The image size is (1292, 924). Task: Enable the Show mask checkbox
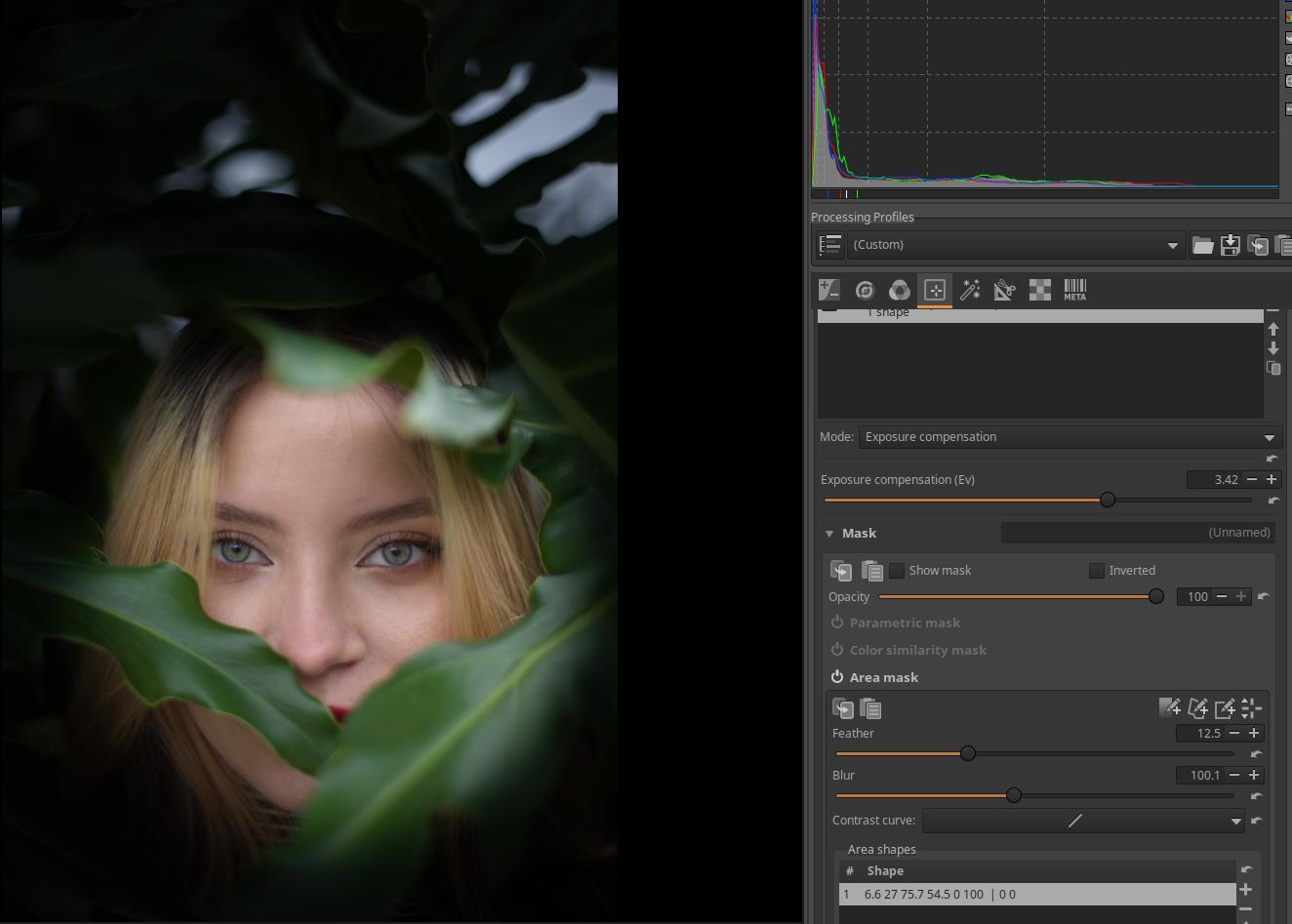(897, 571)
